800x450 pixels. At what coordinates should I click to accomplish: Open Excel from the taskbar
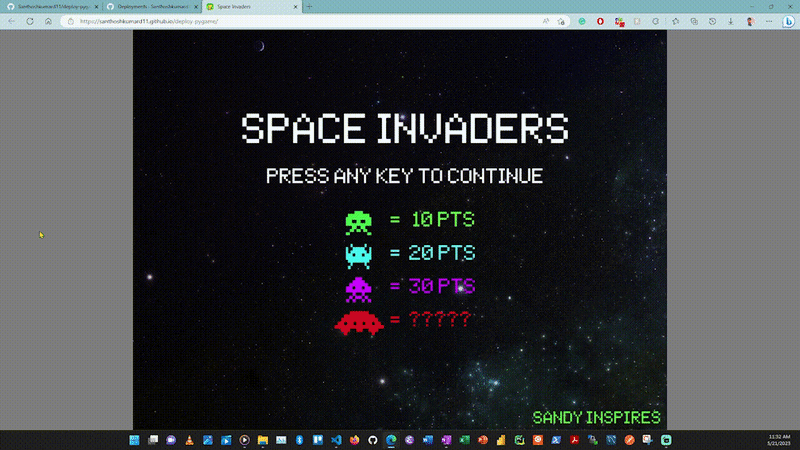pyautogui.click(x=465, y=440)
